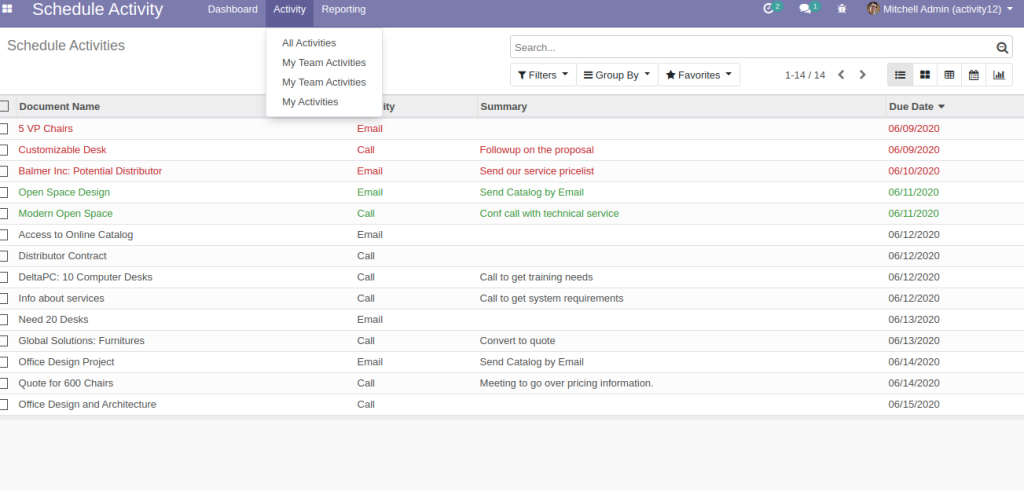Sort by the Due Date column header
This screenshot has height=491, width=1024.
pyautogui.click(x=917, y=106)
